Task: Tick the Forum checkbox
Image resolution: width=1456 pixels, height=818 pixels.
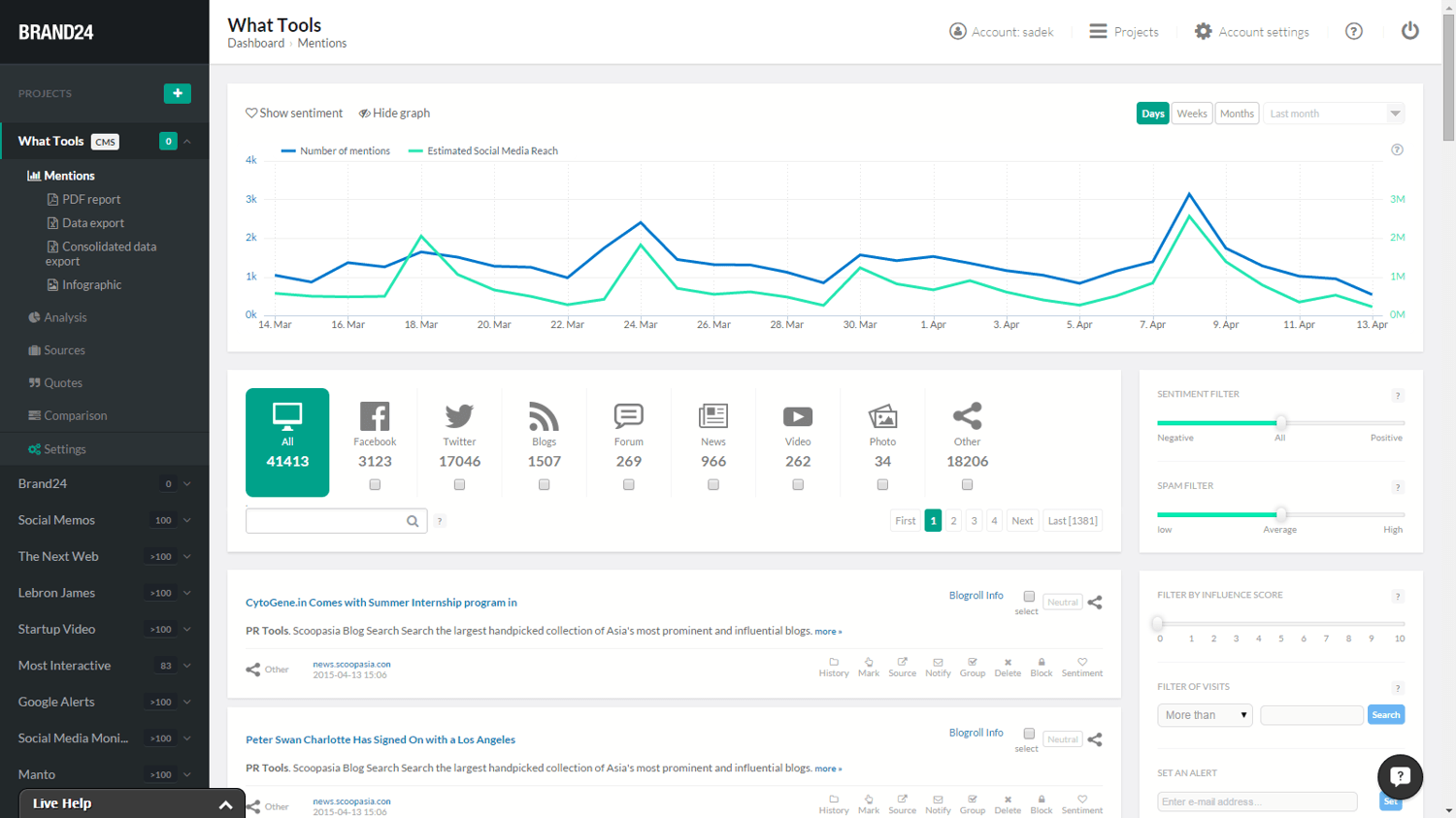Action: (628, 484)
